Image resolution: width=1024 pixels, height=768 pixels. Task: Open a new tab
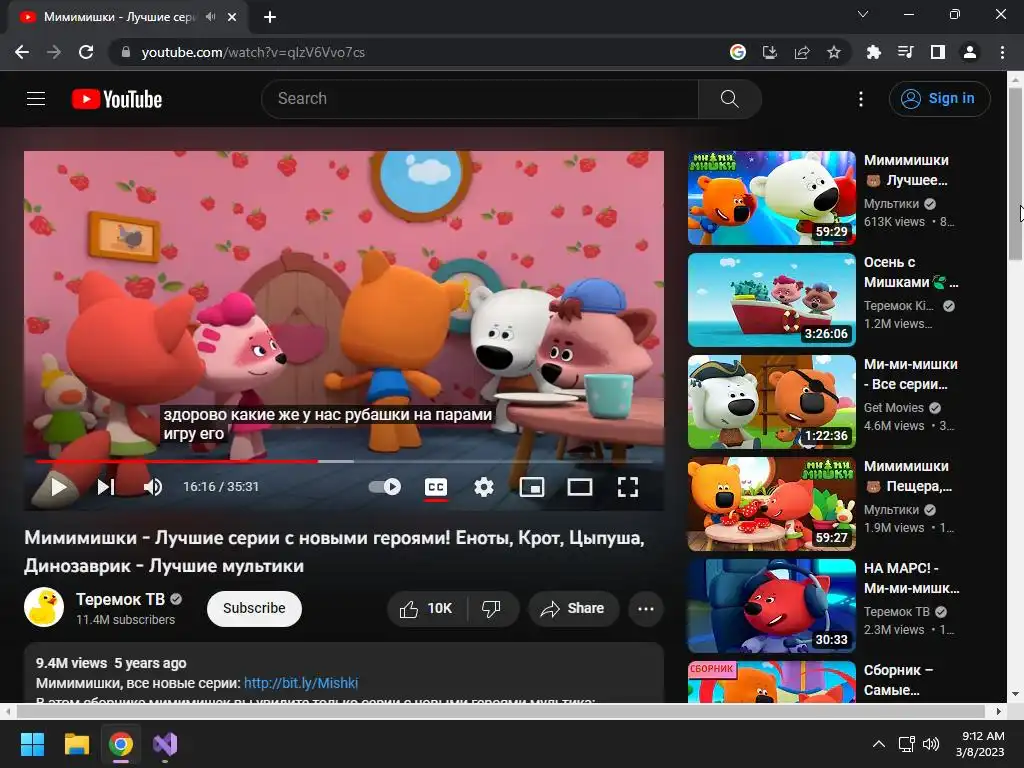[270, 17]
